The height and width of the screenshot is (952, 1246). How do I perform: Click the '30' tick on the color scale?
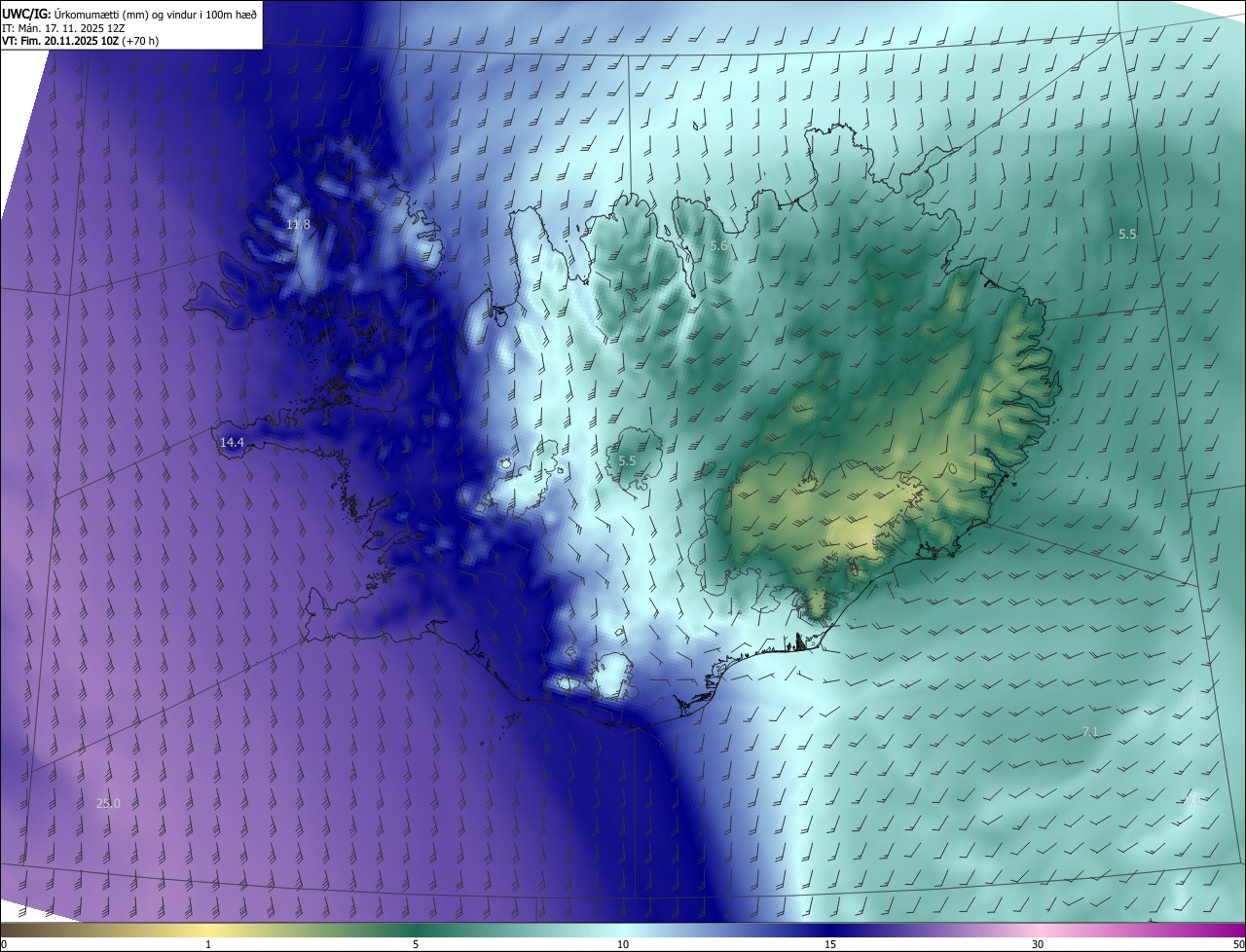coord(1038,945)
